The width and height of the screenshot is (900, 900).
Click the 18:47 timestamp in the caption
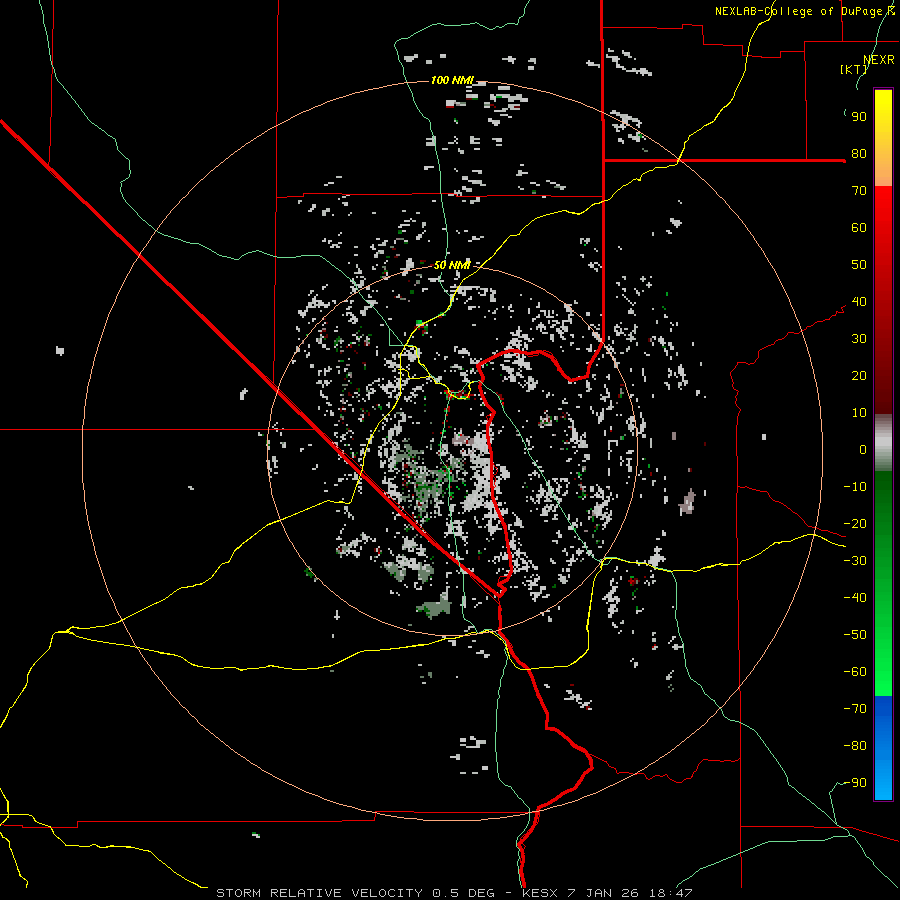tap(670, 893)
